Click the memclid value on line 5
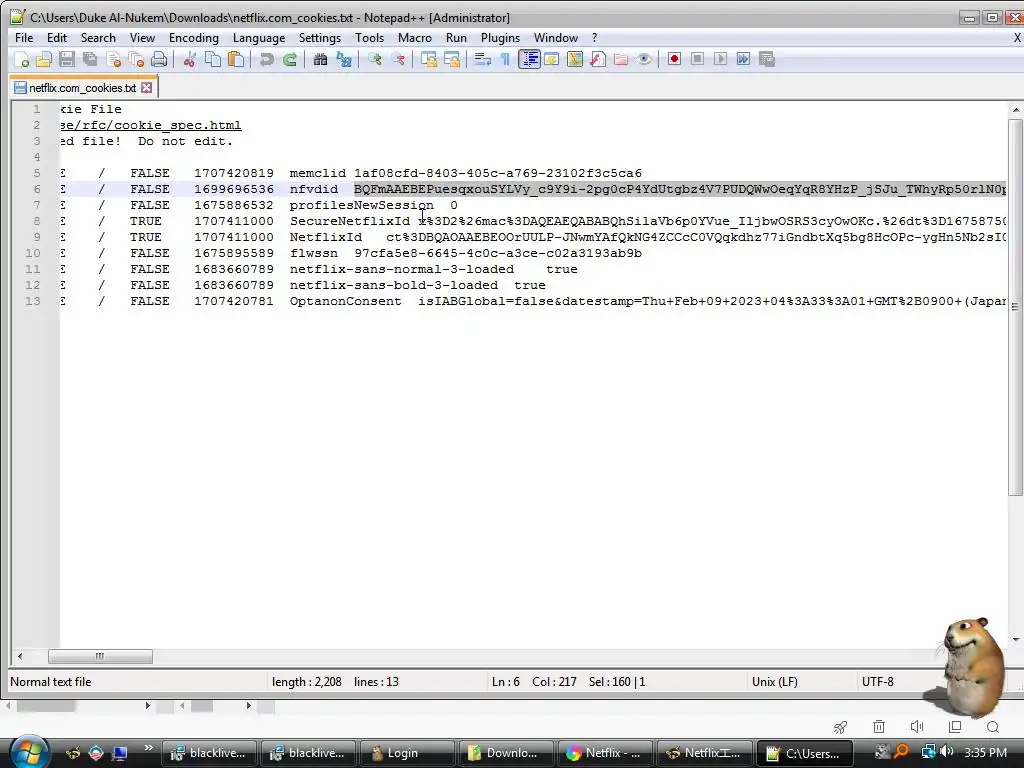 coord(498,173)
